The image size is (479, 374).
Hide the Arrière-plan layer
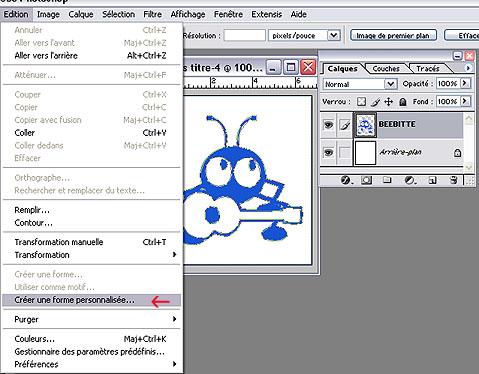[328, 153]
